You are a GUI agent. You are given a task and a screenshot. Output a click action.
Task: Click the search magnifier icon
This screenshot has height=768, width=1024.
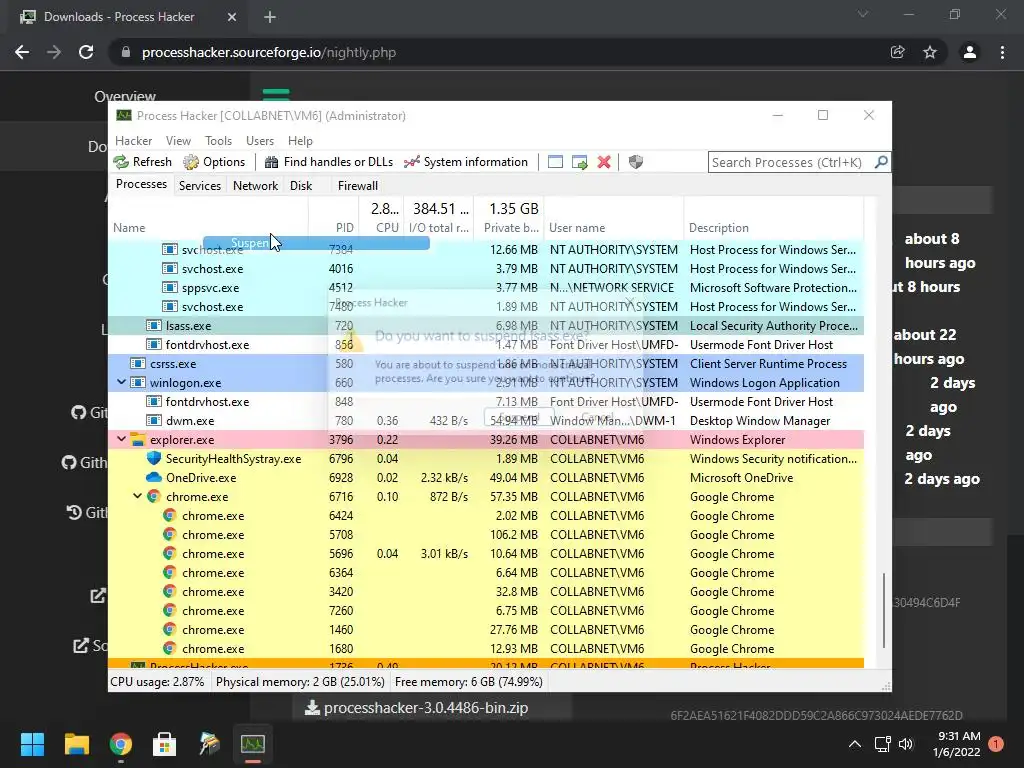[881, 162]
